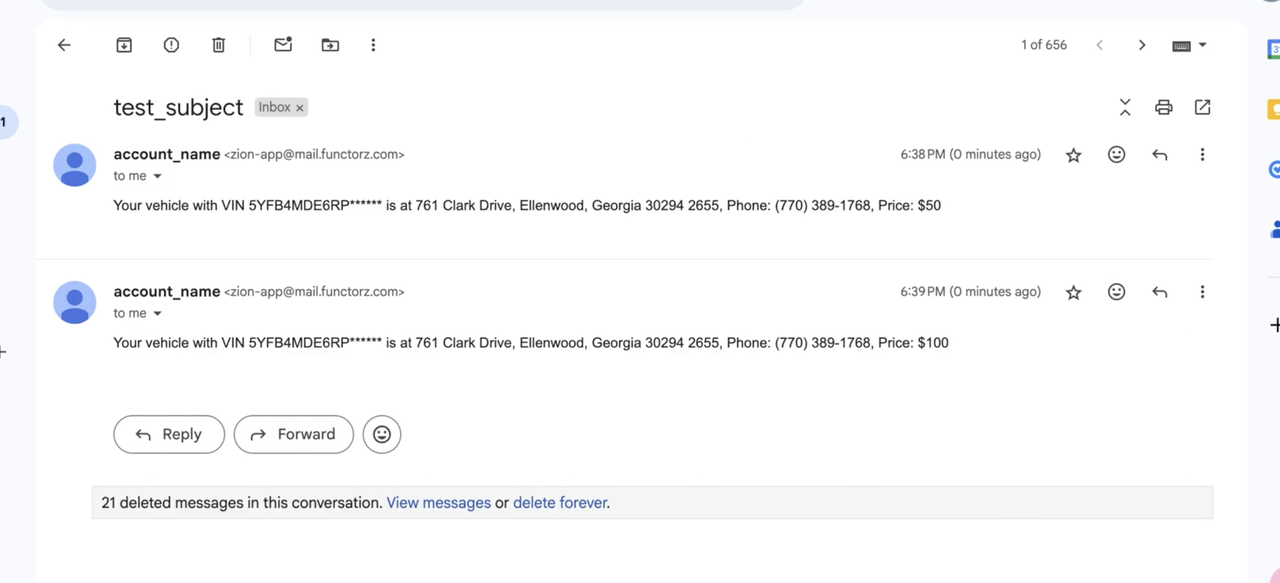The image size is (1280, 583).
Task: Mark conversation as unread
Action: point(283,45)
